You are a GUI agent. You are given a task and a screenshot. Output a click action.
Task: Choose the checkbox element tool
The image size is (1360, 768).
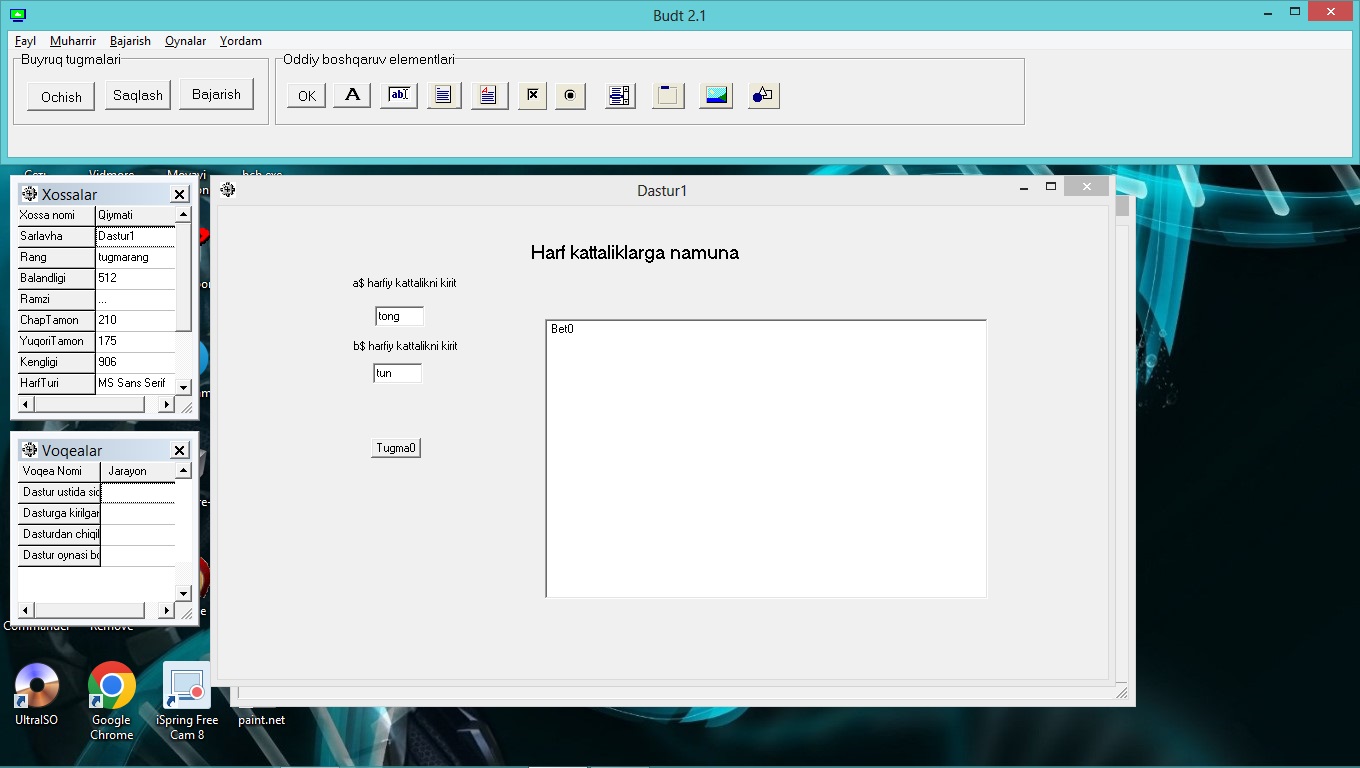click(x=533, y=96)
